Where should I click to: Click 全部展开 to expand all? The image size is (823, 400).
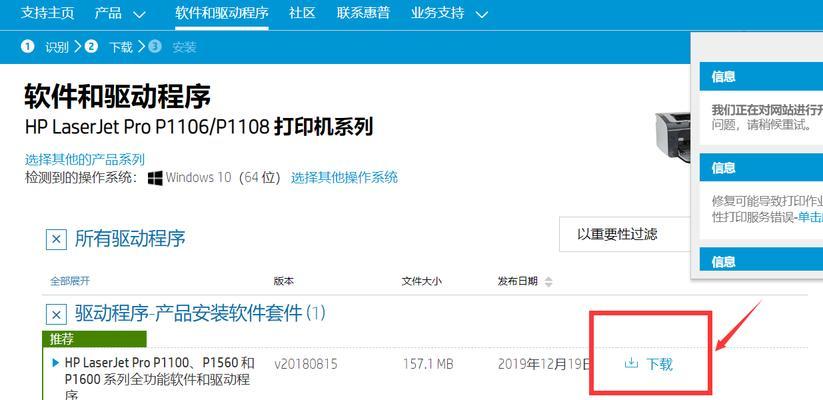click(70, 281)
